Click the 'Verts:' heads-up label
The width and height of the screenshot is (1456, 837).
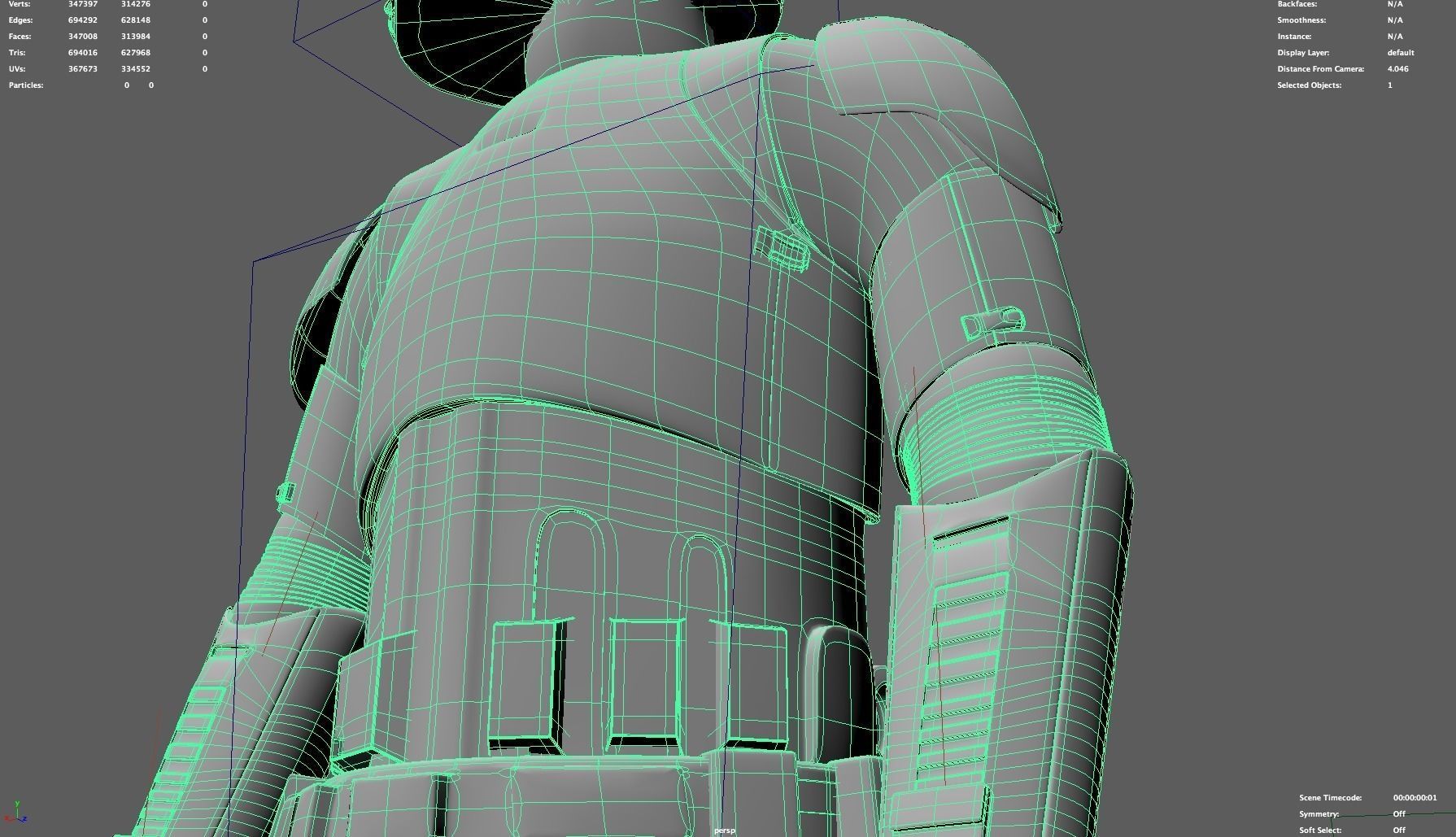20,4
